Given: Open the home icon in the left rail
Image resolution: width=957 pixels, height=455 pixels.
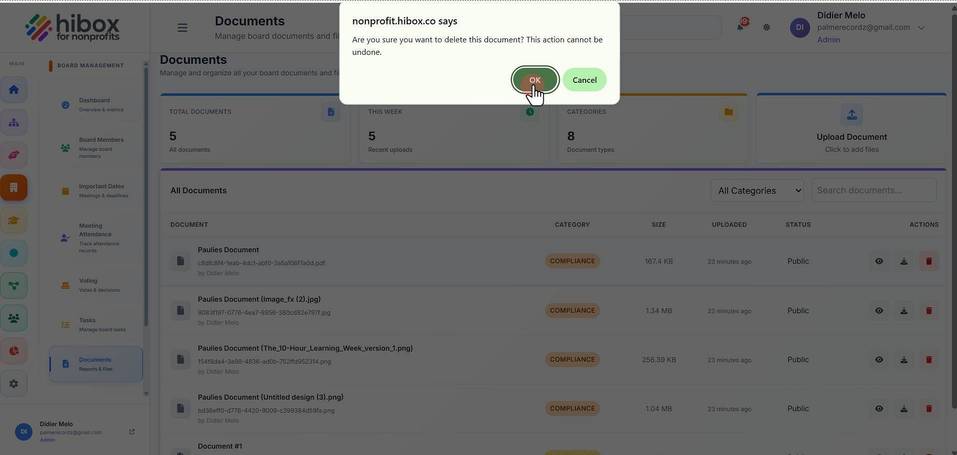Looking at the screenshot, I should [x=14, y=90].
